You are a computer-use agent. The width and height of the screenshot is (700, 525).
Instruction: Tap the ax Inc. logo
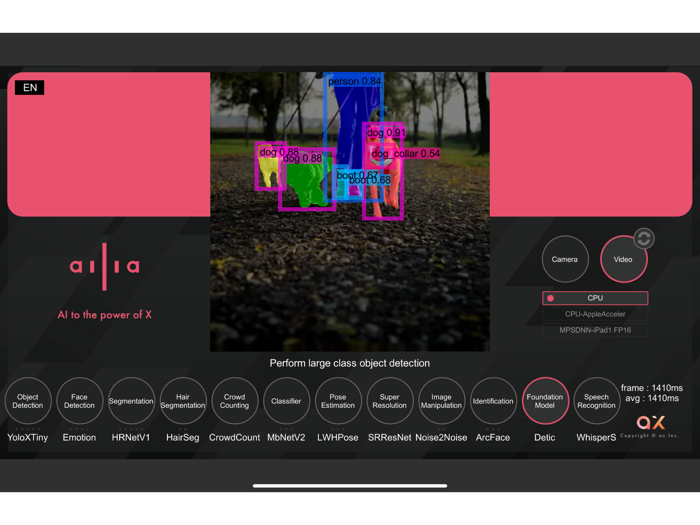coord(650,422)
